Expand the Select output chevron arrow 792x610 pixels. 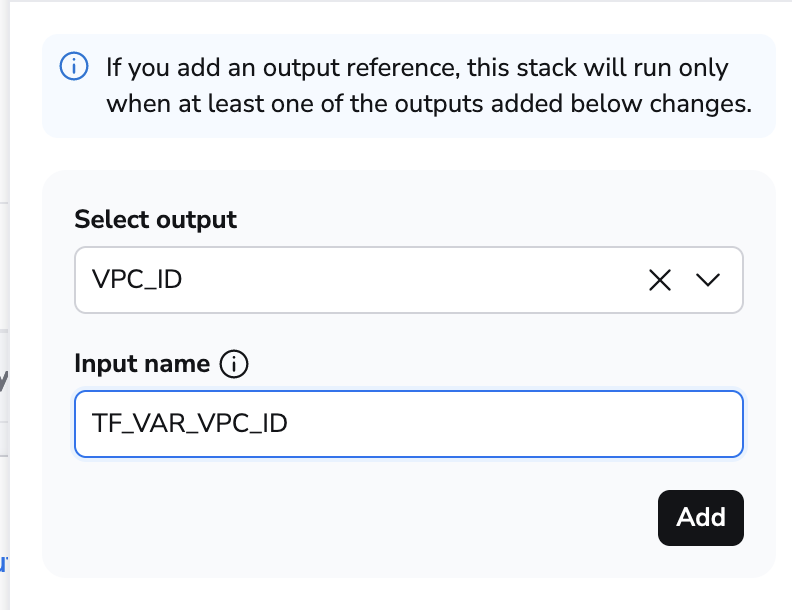point(707,280)
